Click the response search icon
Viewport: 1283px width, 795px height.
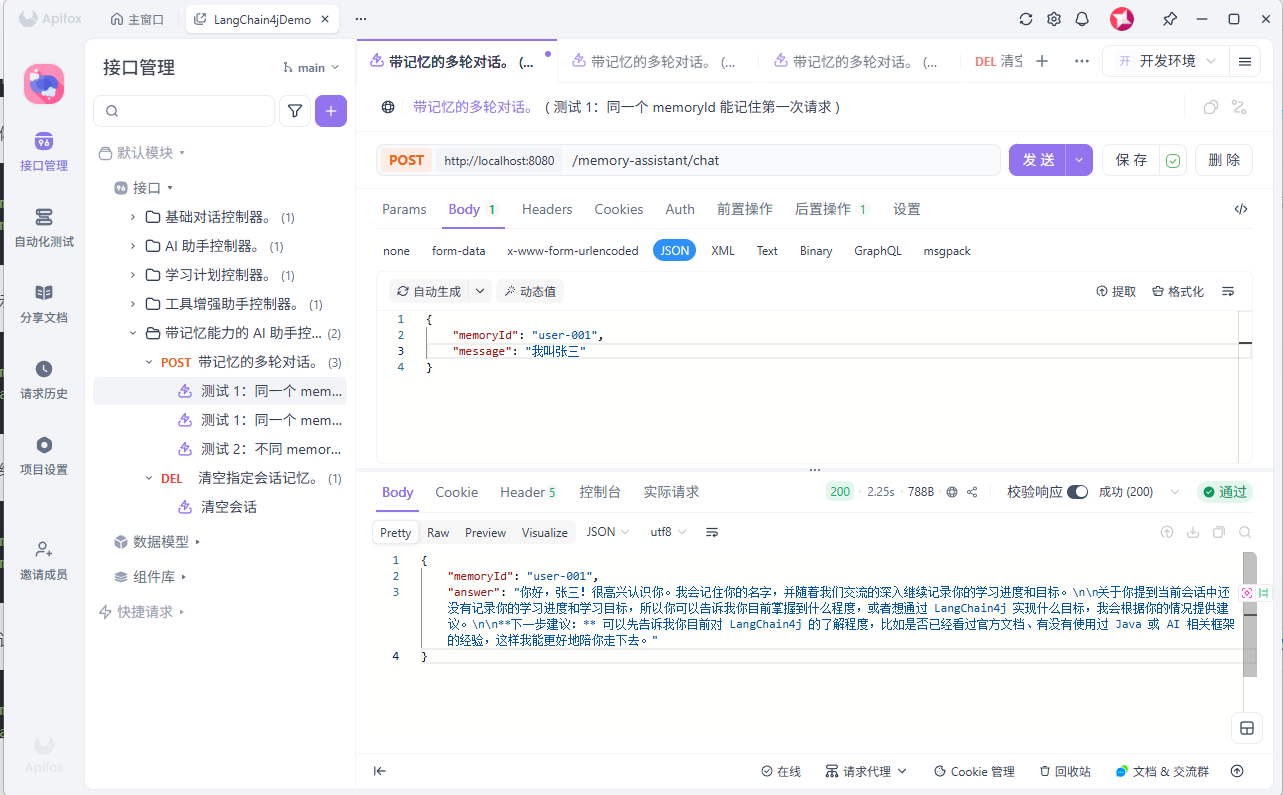[x=1245, y=532]
